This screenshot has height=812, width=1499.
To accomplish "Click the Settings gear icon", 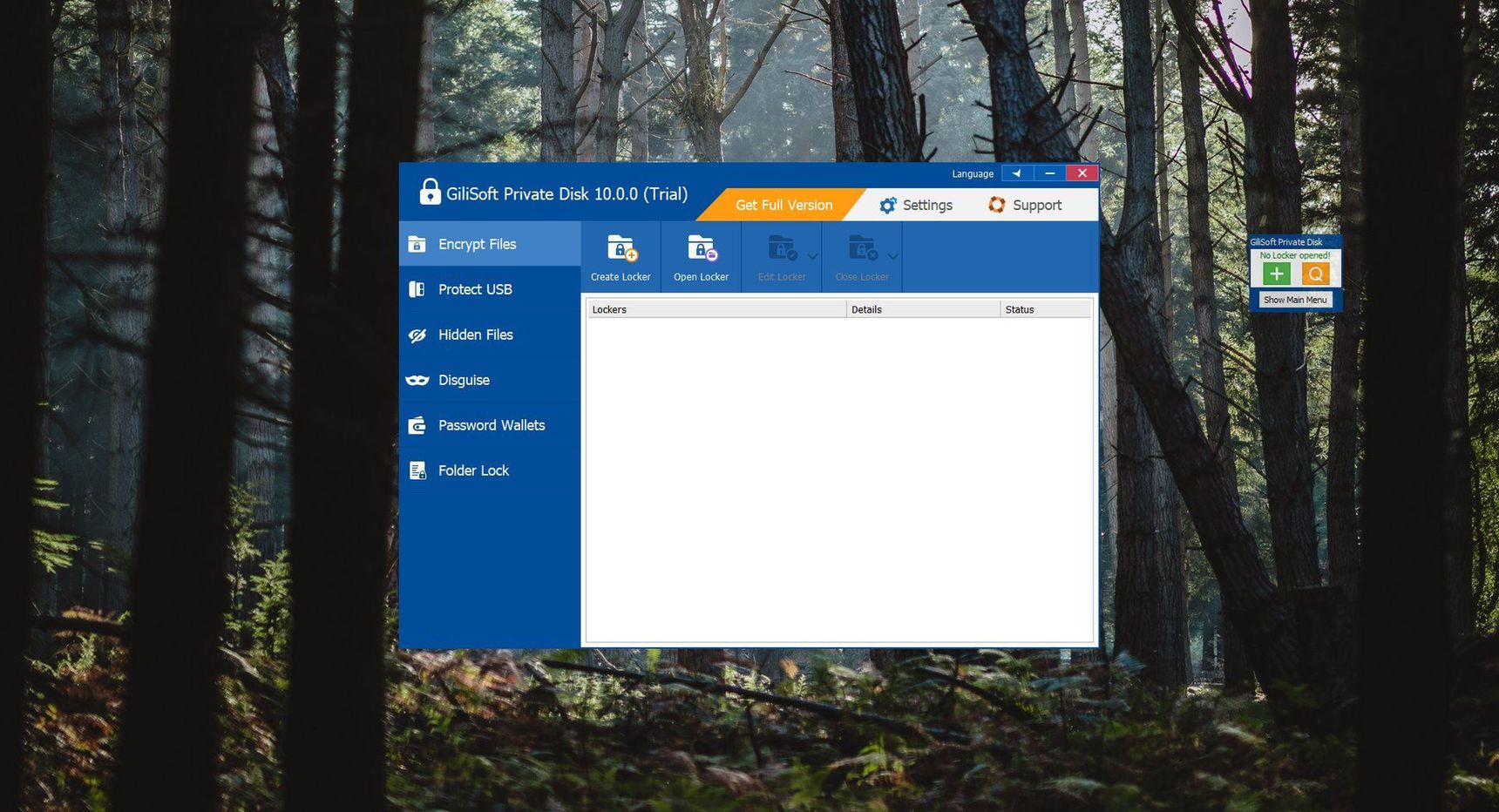I will 887,206.
